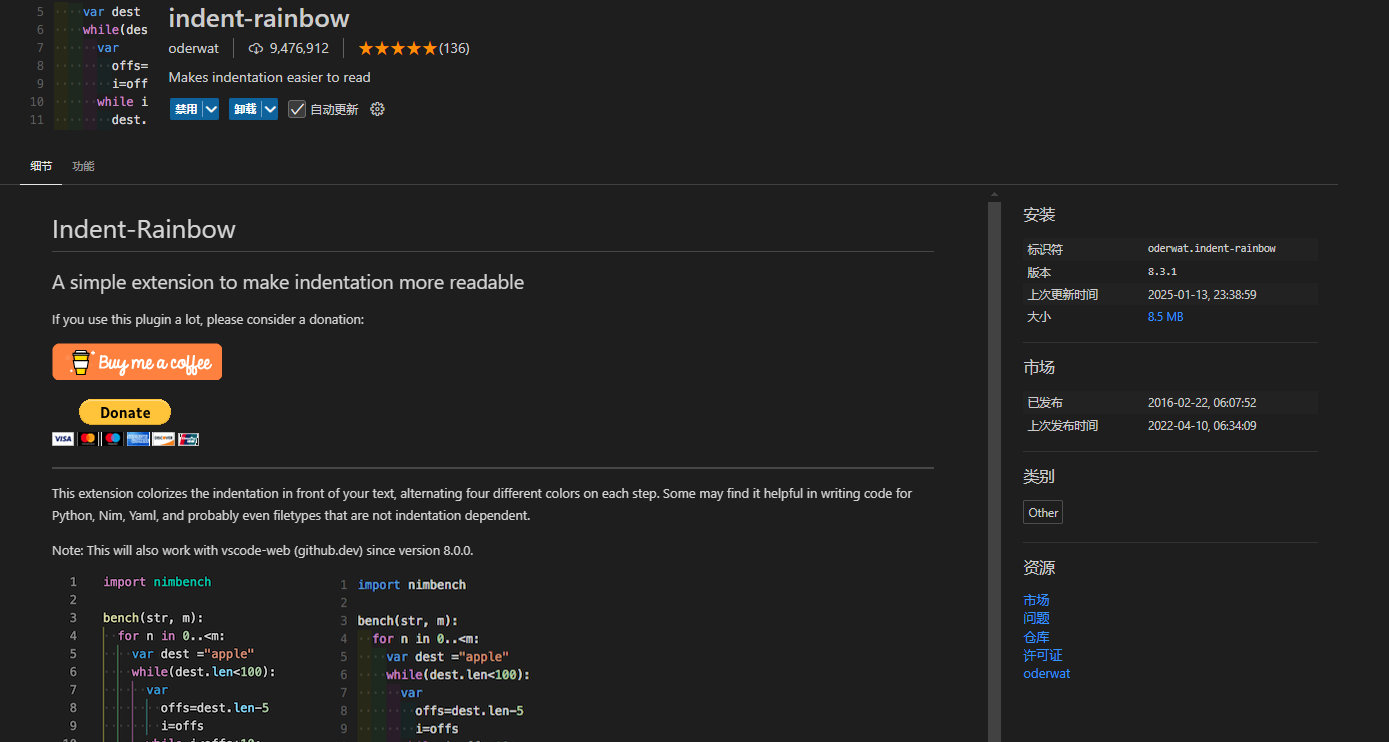Click the 2022-04-10, 06:34:09 release date

(1202, 425)
